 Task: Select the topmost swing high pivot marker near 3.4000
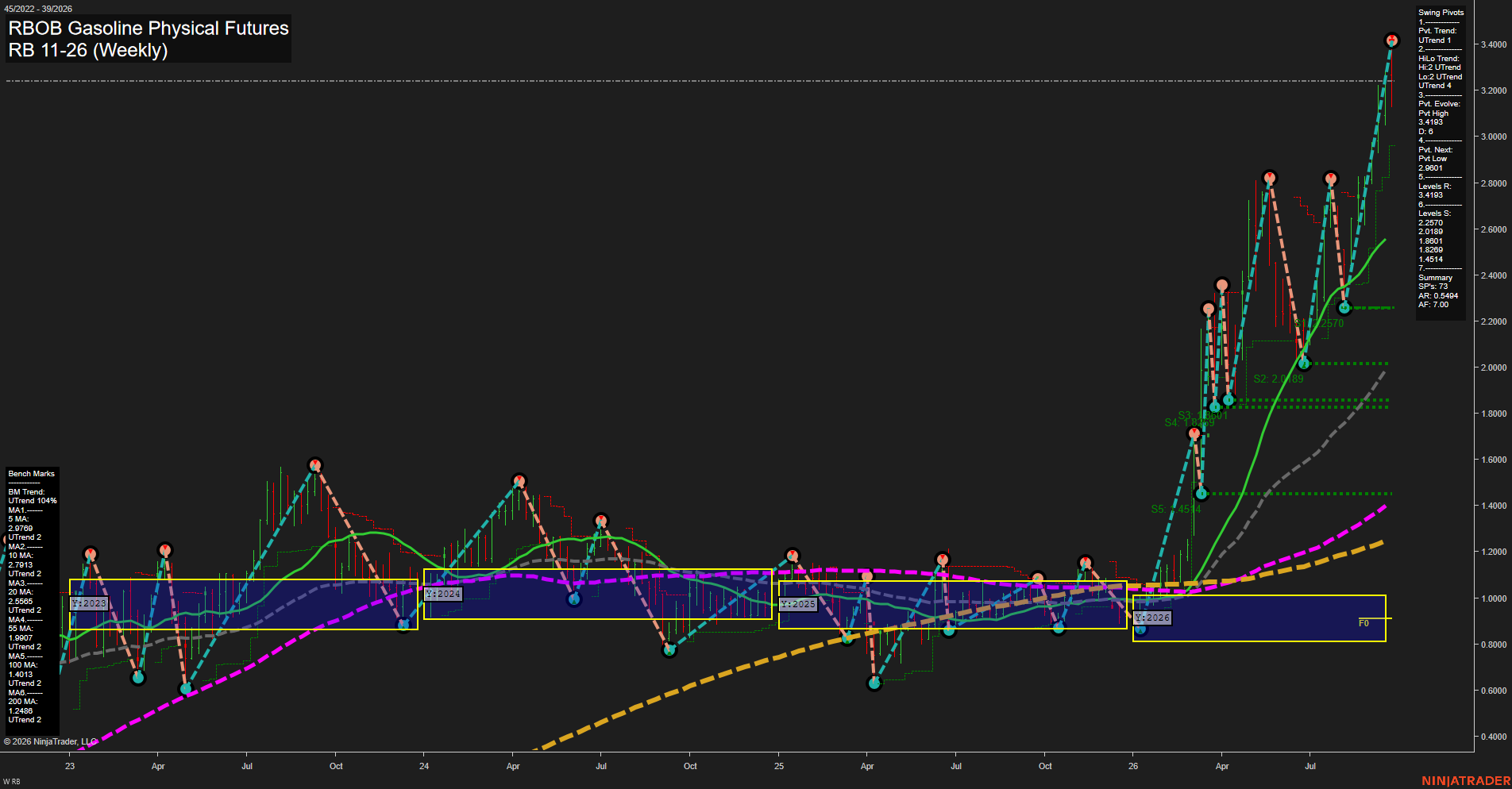1391,40
